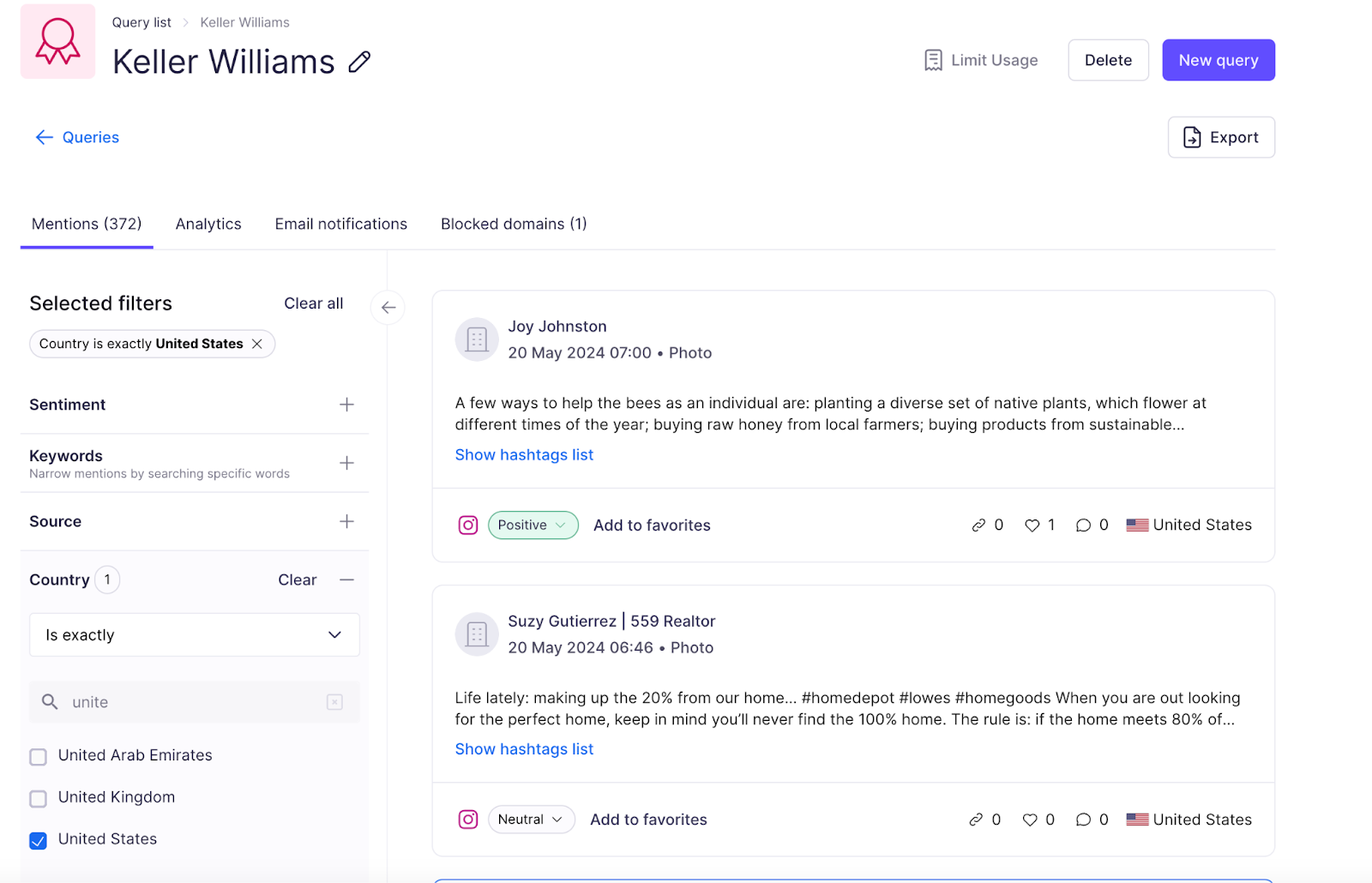Click the link count icon on Suzy Gutierrez's post
Image resolution: width=1372 pixels, height=883 pixels.
(976, 820)
